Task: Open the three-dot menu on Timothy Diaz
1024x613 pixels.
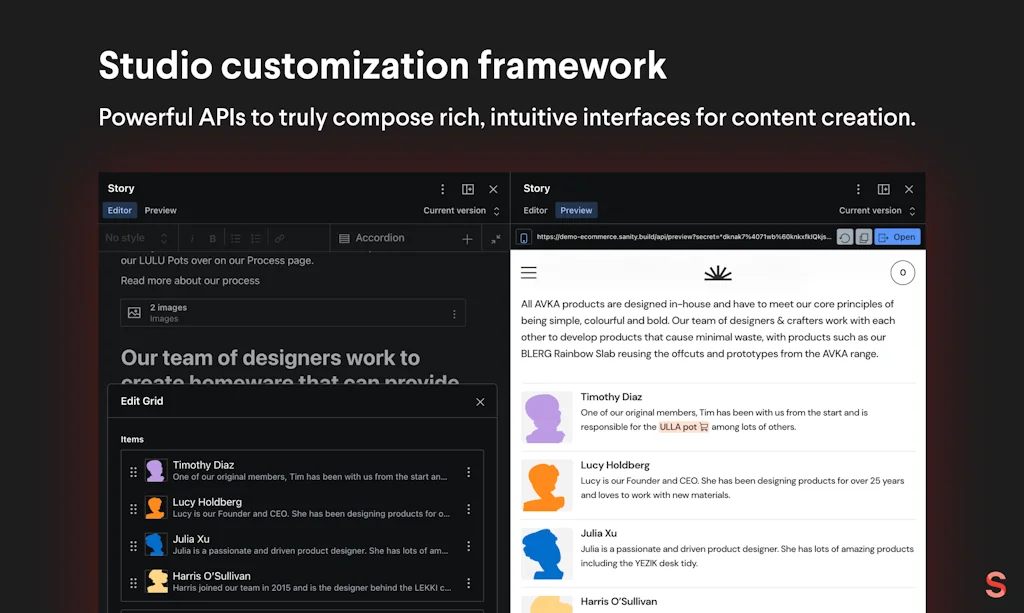Action: pos(469,470)
